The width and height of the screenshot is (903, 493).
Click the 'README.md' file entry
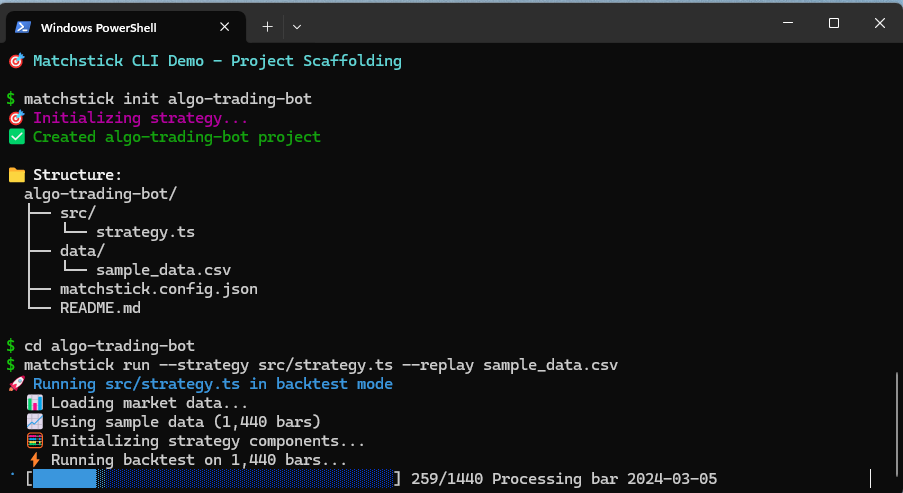tap(100, 308)
